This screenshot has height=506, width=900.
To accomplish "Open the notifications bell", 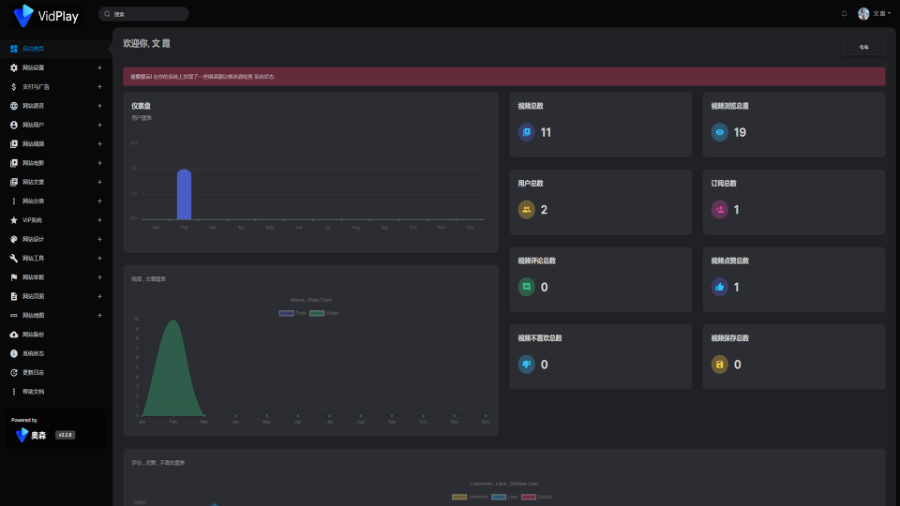I will point(844,14).
